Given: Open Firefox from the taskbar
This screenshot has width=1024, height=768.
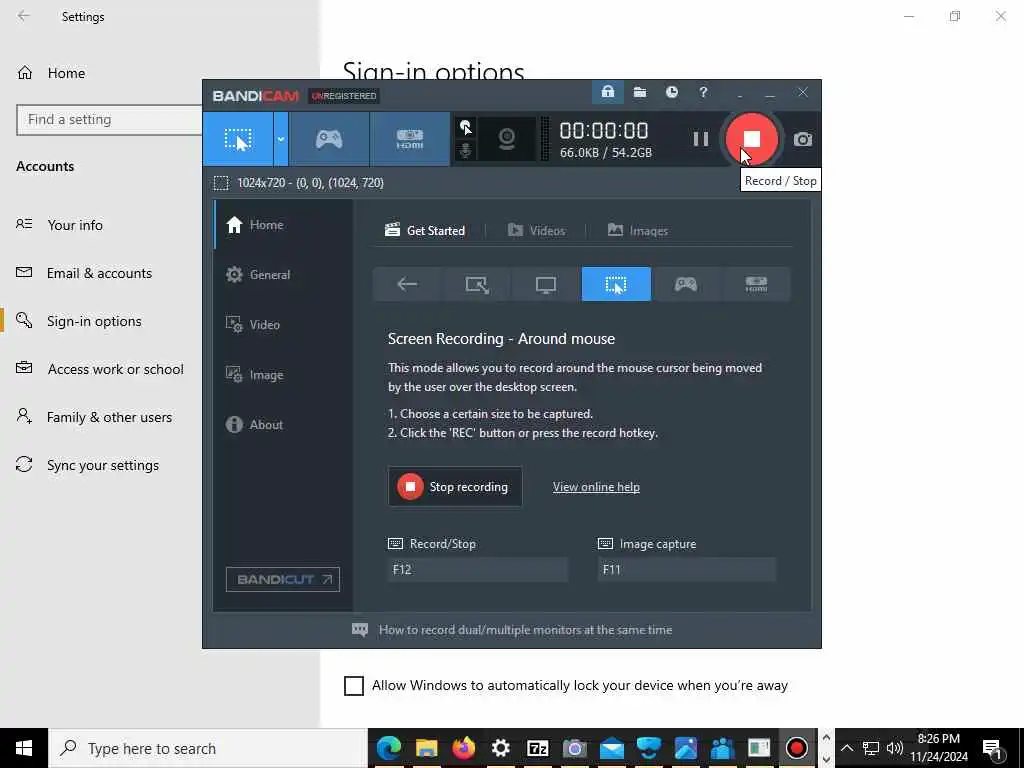Looking at the screenshot, I should point(464,748).
